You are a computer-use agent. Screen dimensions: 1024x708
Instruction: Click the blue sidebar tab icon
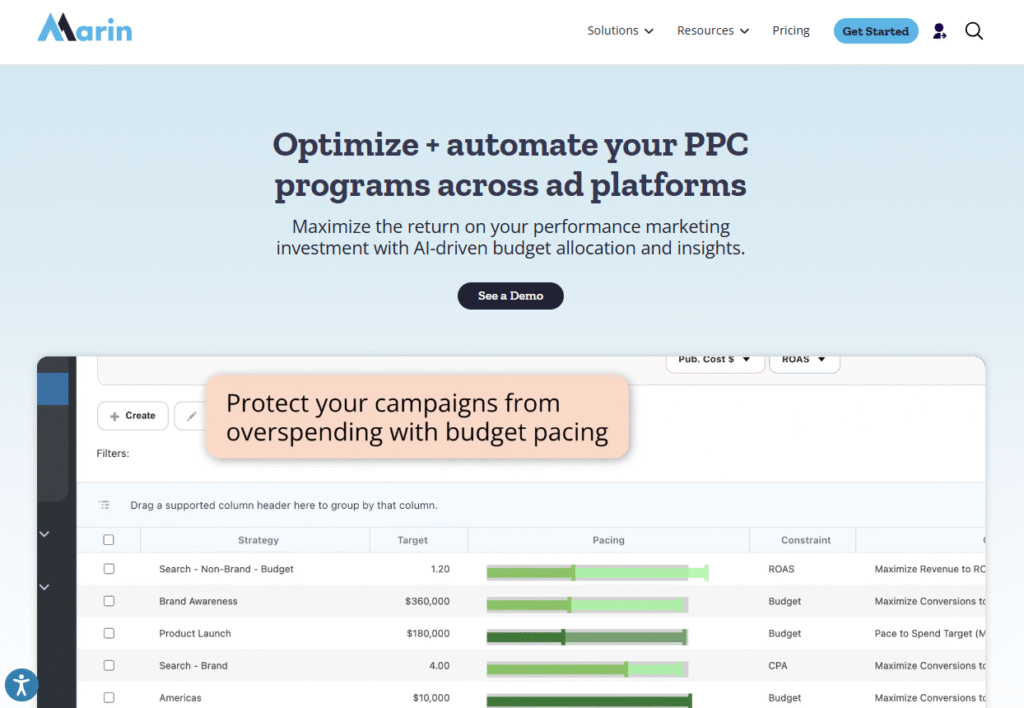53,389
